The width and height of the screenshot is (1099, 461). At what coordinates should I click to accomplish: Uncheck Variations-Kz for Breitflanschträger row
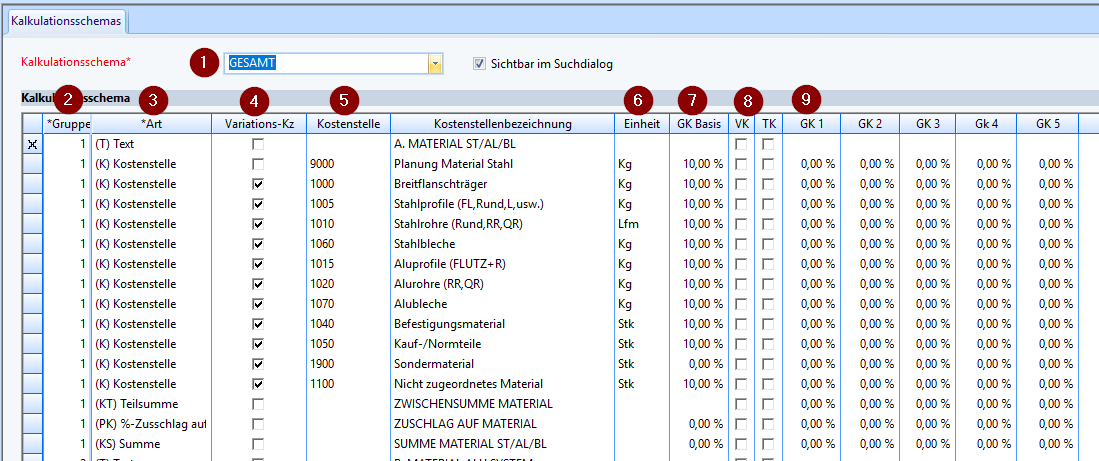coord(258,184)
